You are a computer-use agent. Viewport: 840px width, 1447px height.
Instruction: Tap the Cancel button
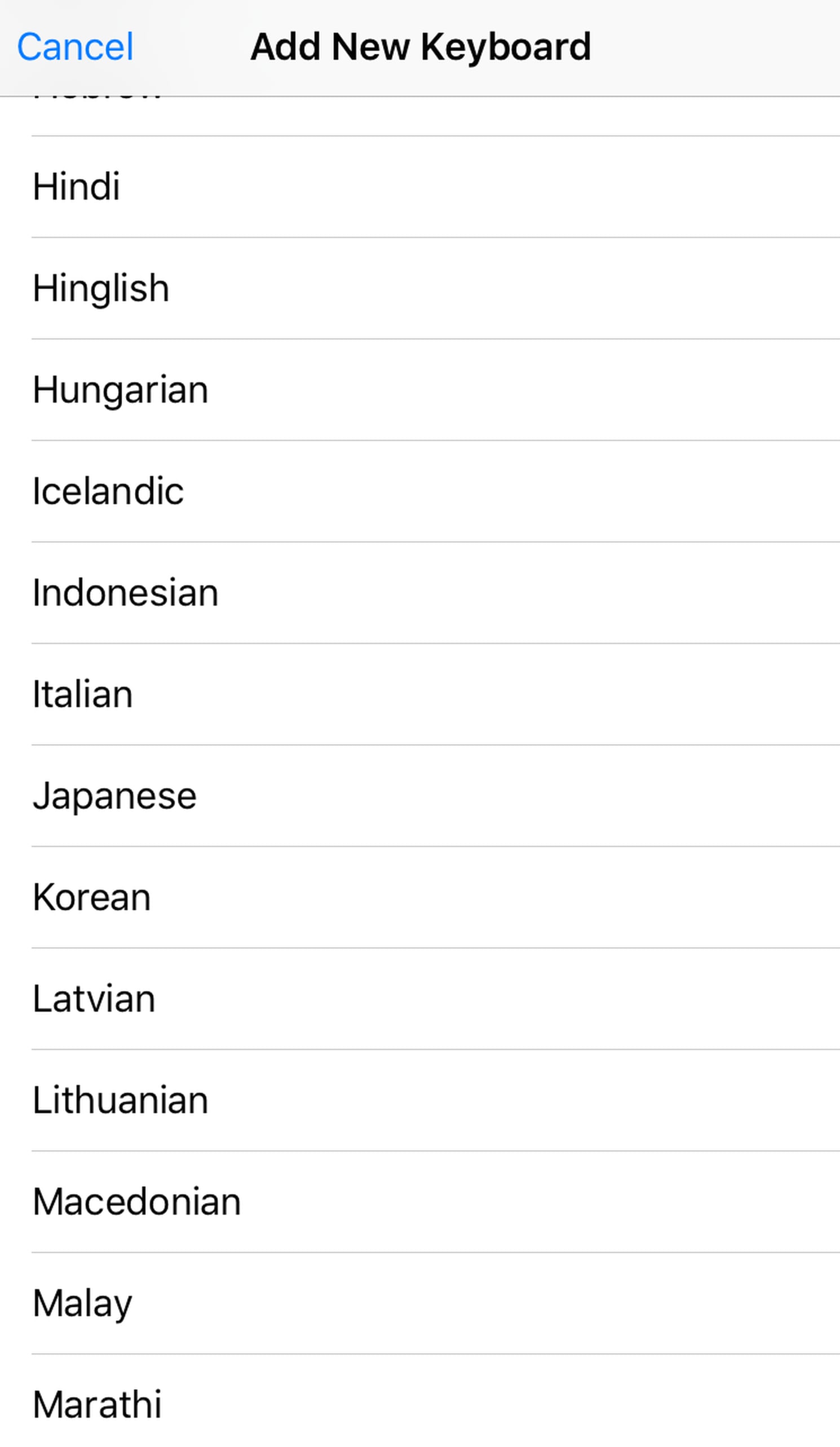point(75,46)
